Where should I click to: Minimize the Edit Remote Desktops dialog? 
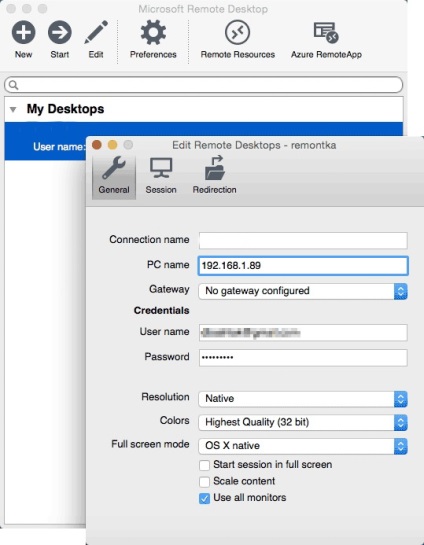[113, 145]
